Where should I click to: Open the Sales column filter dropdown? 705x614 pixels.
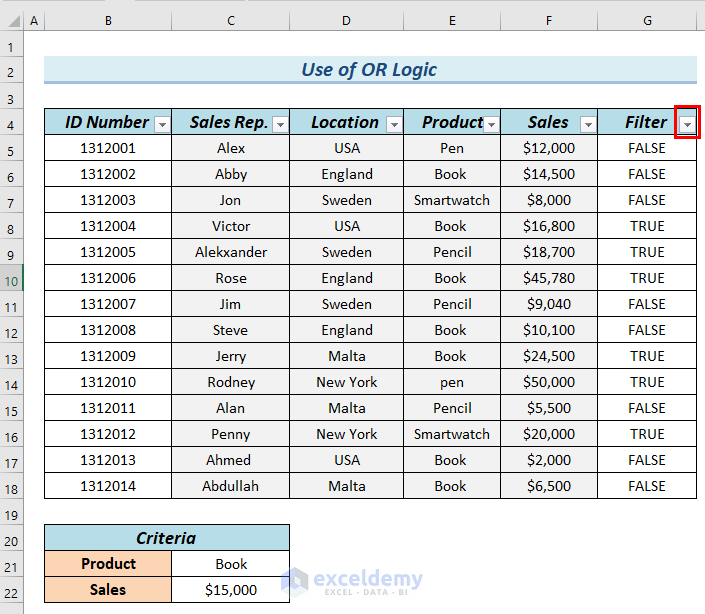587,124
